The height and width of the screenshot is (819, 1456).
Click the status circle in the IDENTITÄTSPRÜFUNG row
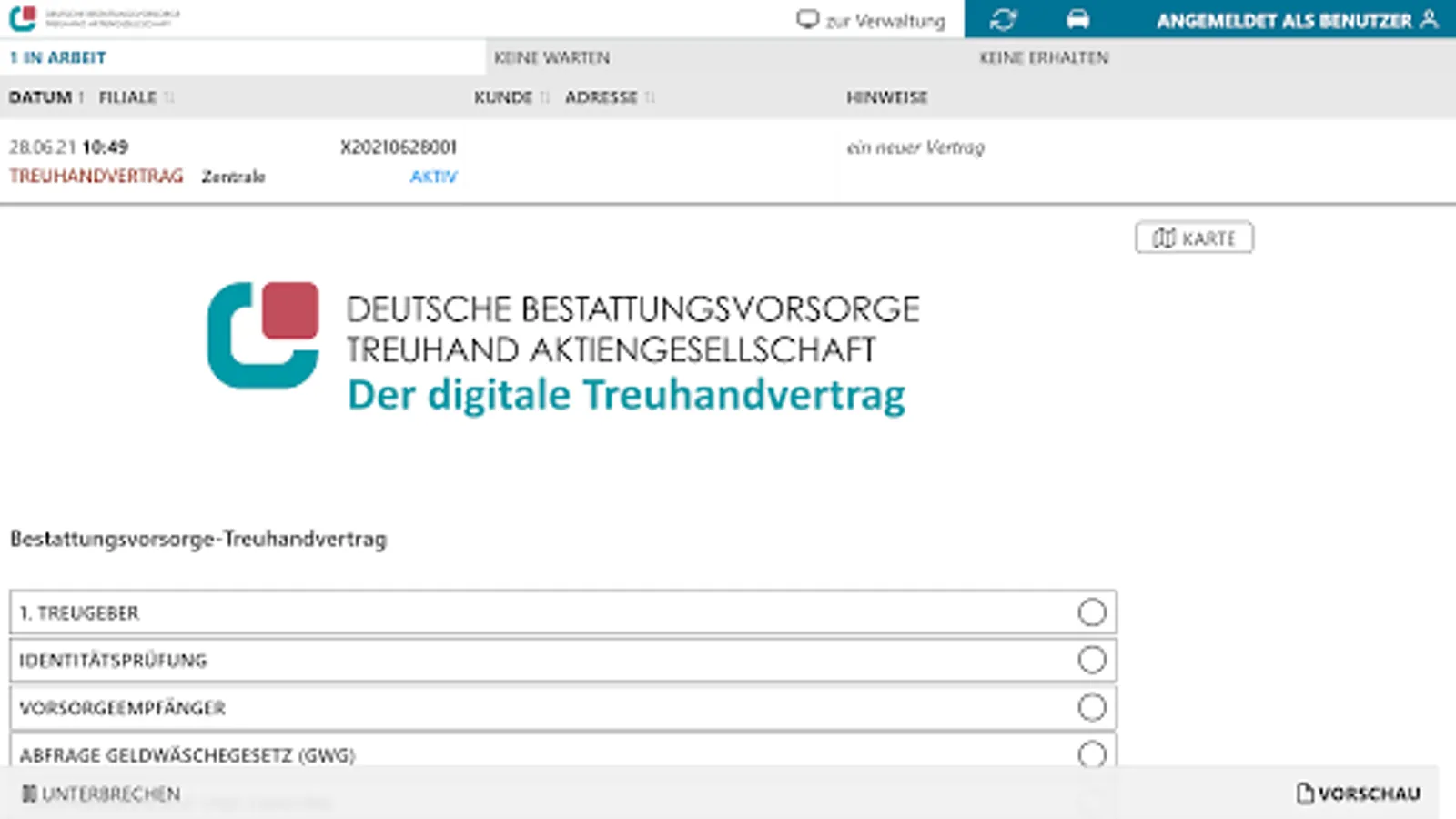(1092, 660)
